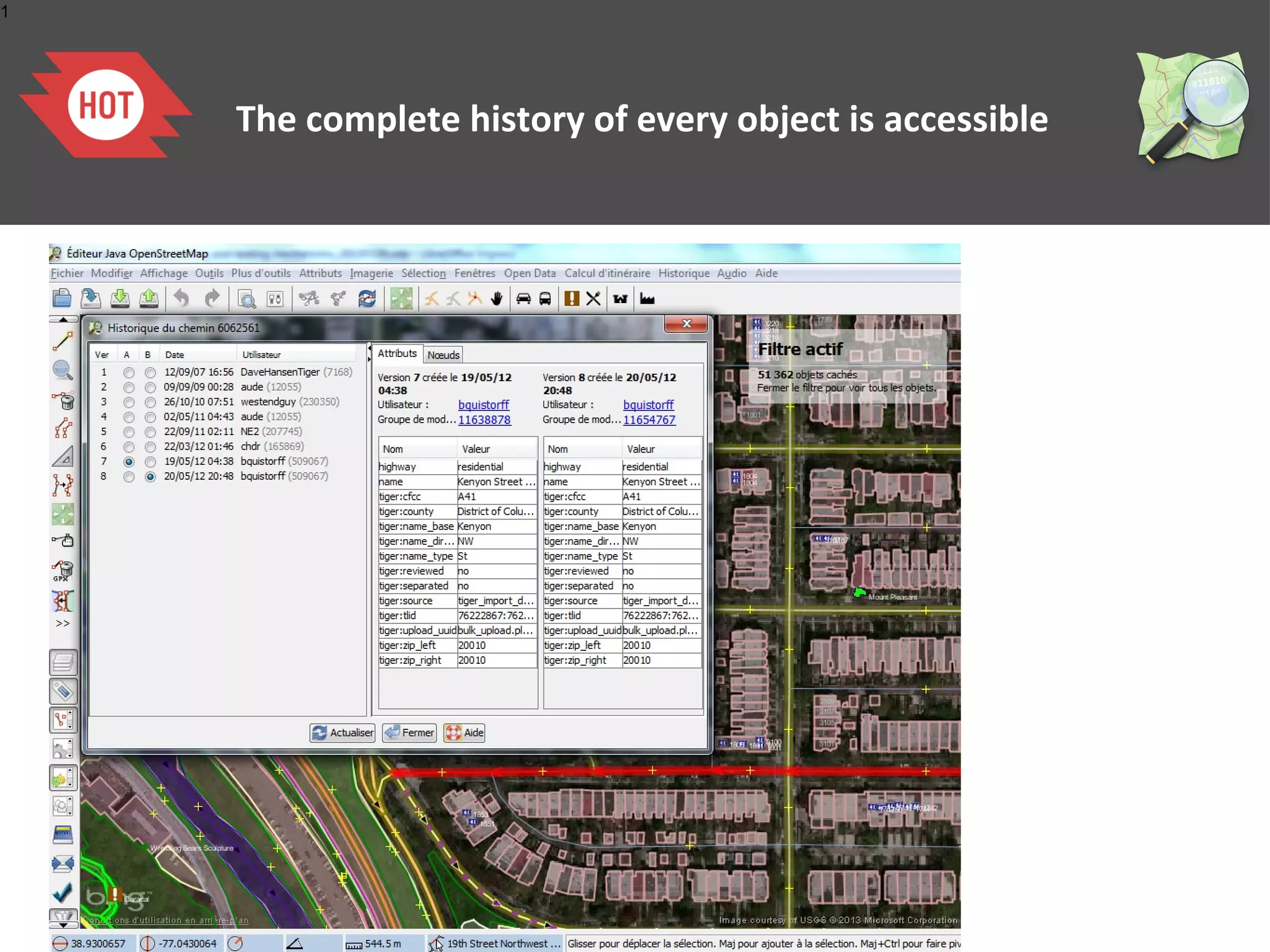The image size is (1270, 952).
Task: Click the orange exclamation mark icon
Action: pyautogui.click(x=572, y=299)
